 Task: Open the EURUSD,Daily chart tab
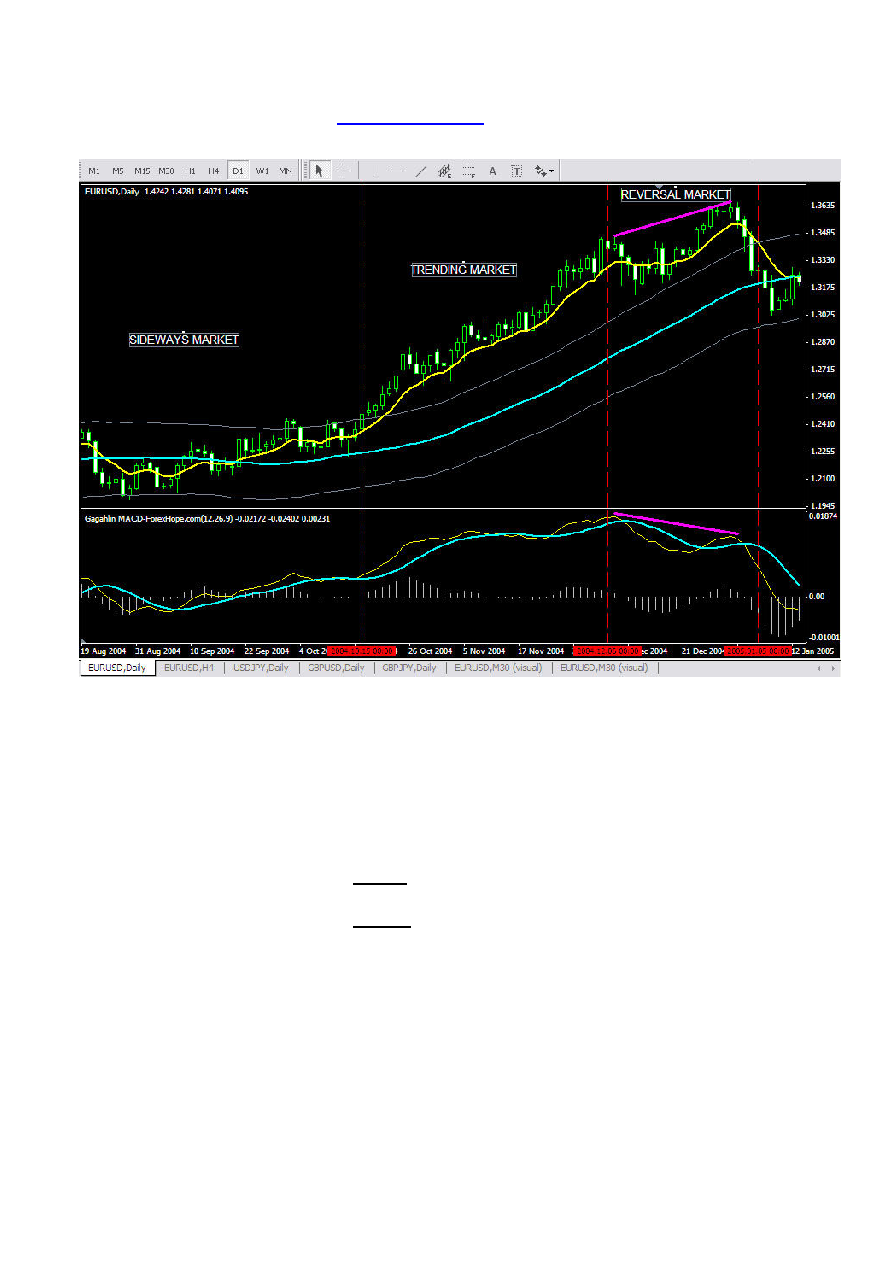tap(118, 667)
